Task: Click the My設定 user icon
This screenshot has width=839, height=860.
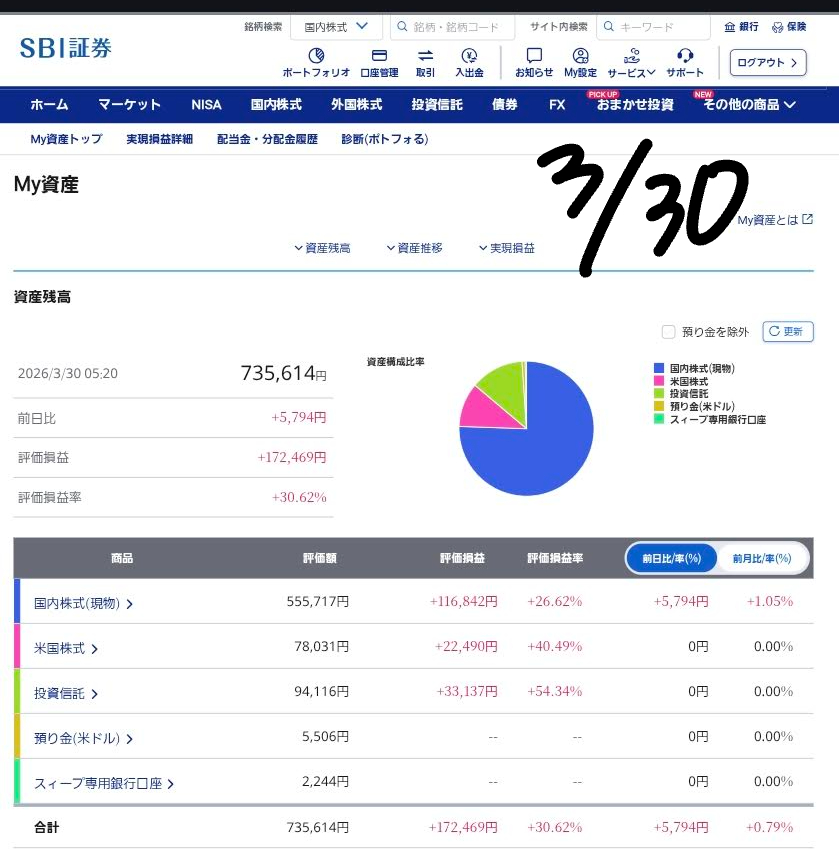Action: (580, 56)
